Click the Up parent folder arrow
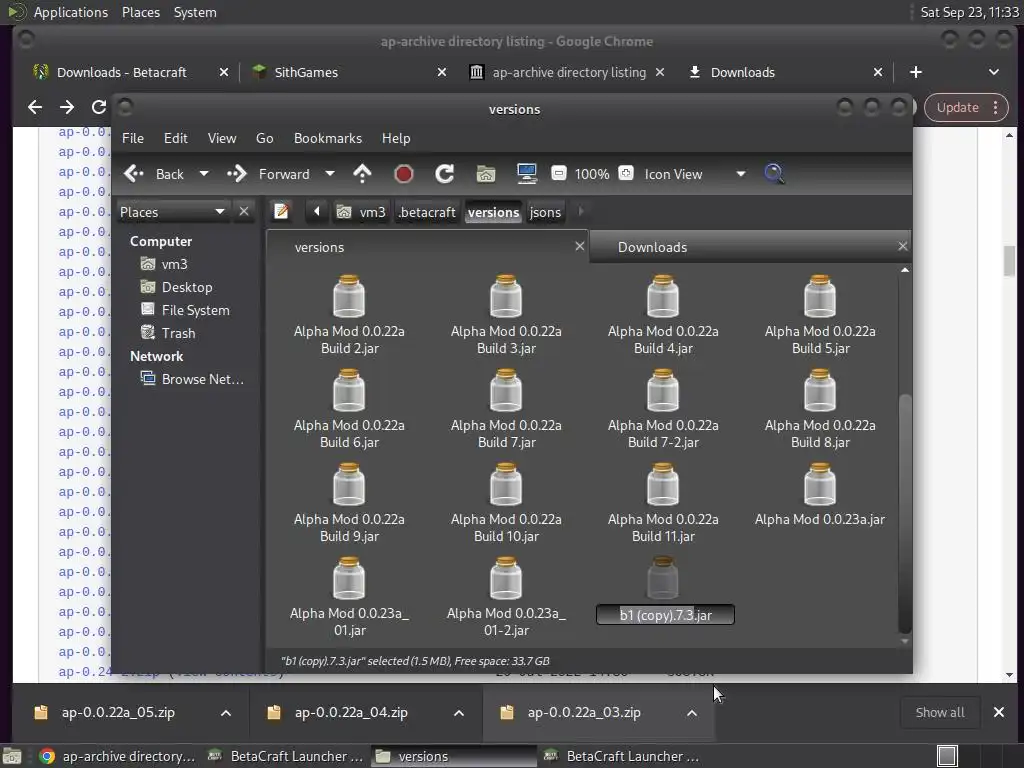The height and width of the screenshot is (768, 1024). pyautogui.click(x=362, y=174)
